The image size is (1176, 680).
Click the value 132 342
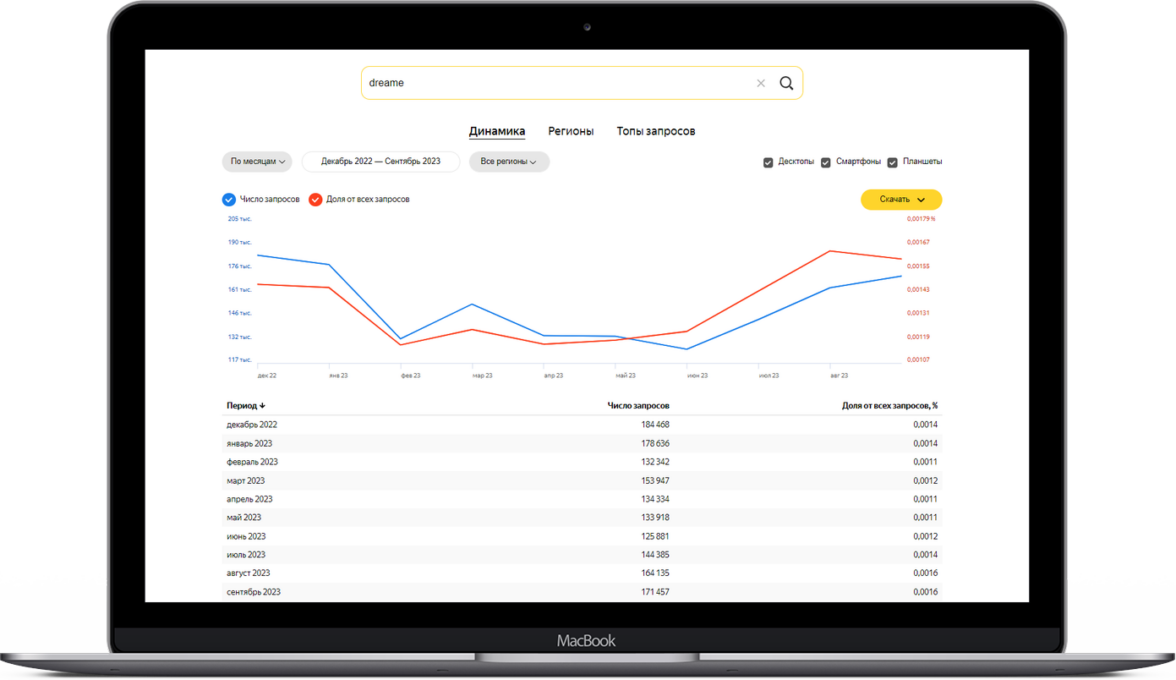[x=655, y=462]
